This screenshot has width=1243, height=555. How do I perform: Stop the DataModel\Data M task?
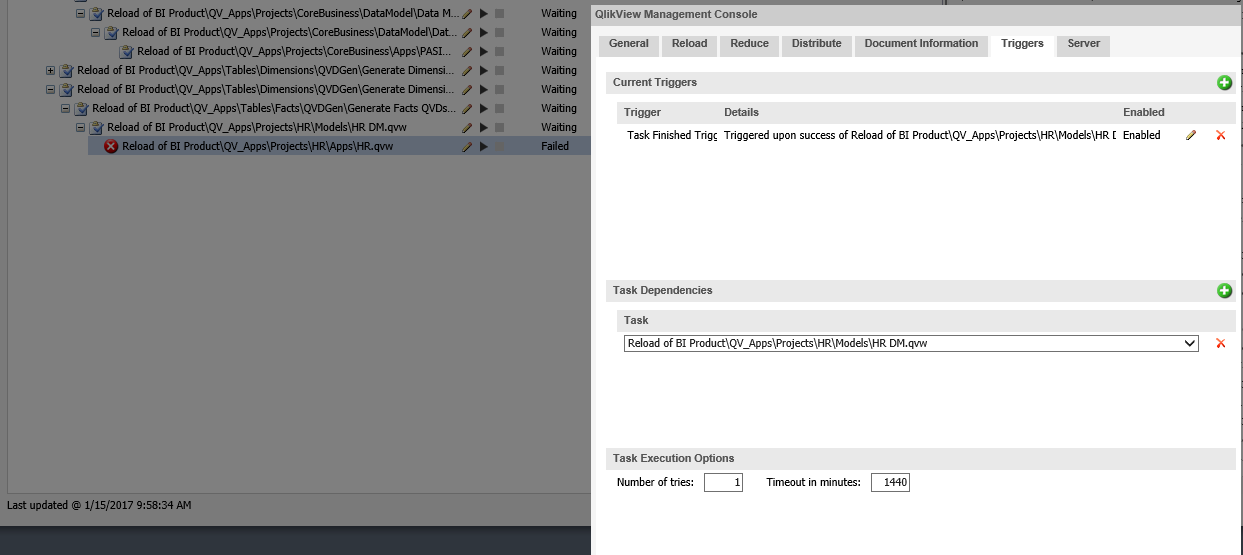point(500,13)
